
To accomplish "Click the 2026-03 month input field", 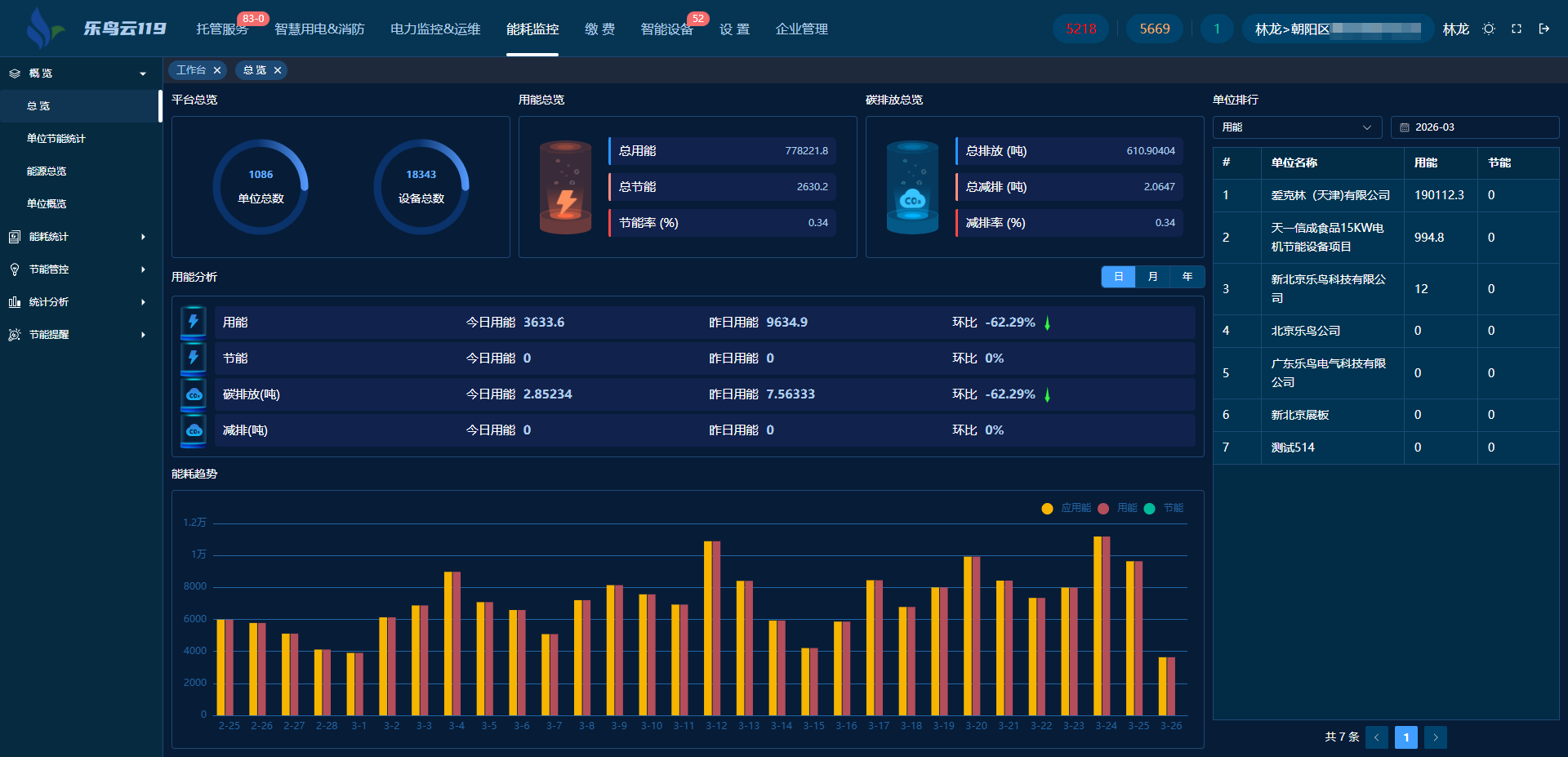I will coord(1480,127).
